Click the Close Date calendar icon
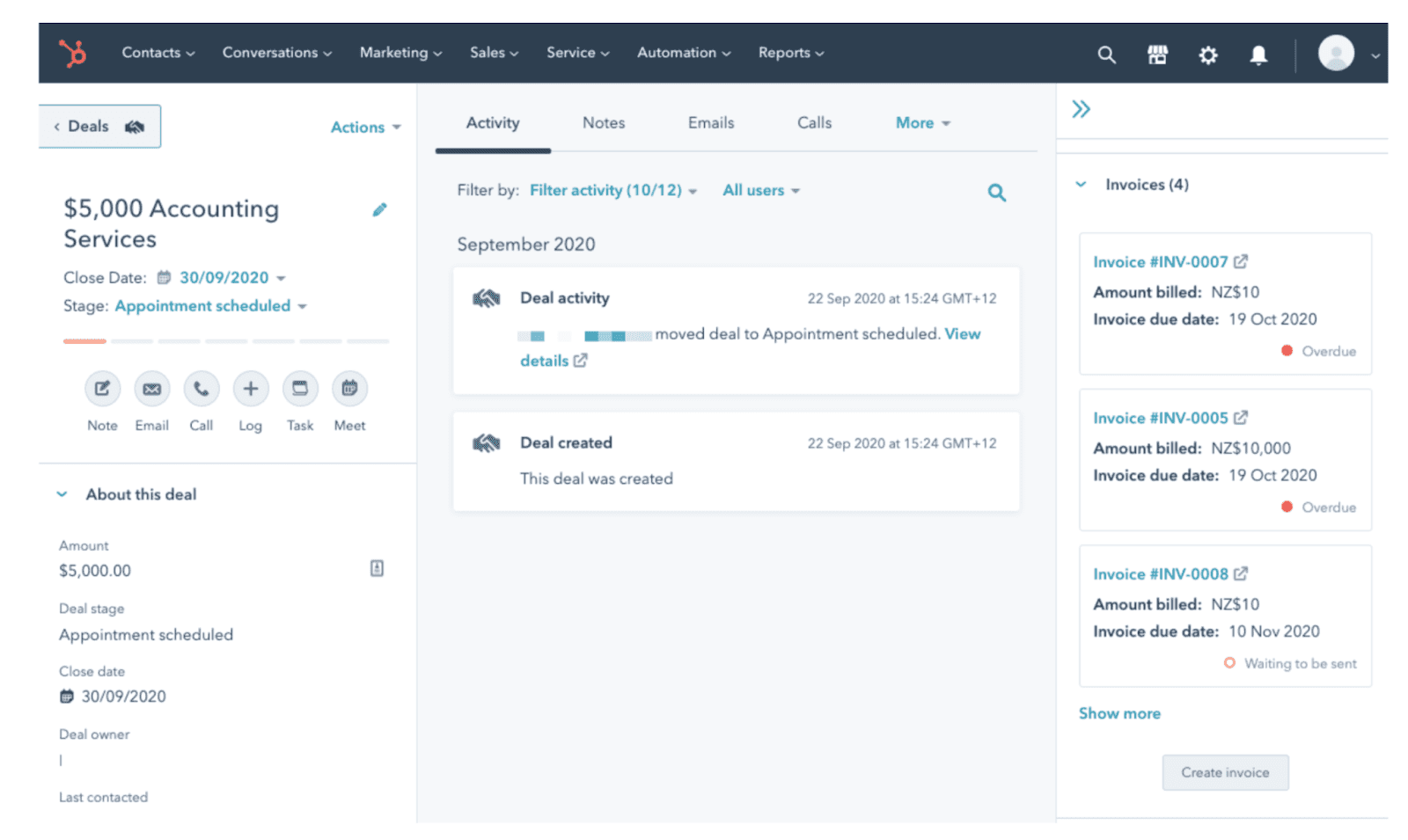Viewport: 1408px width, 840px height. click(x=164, y=277)
